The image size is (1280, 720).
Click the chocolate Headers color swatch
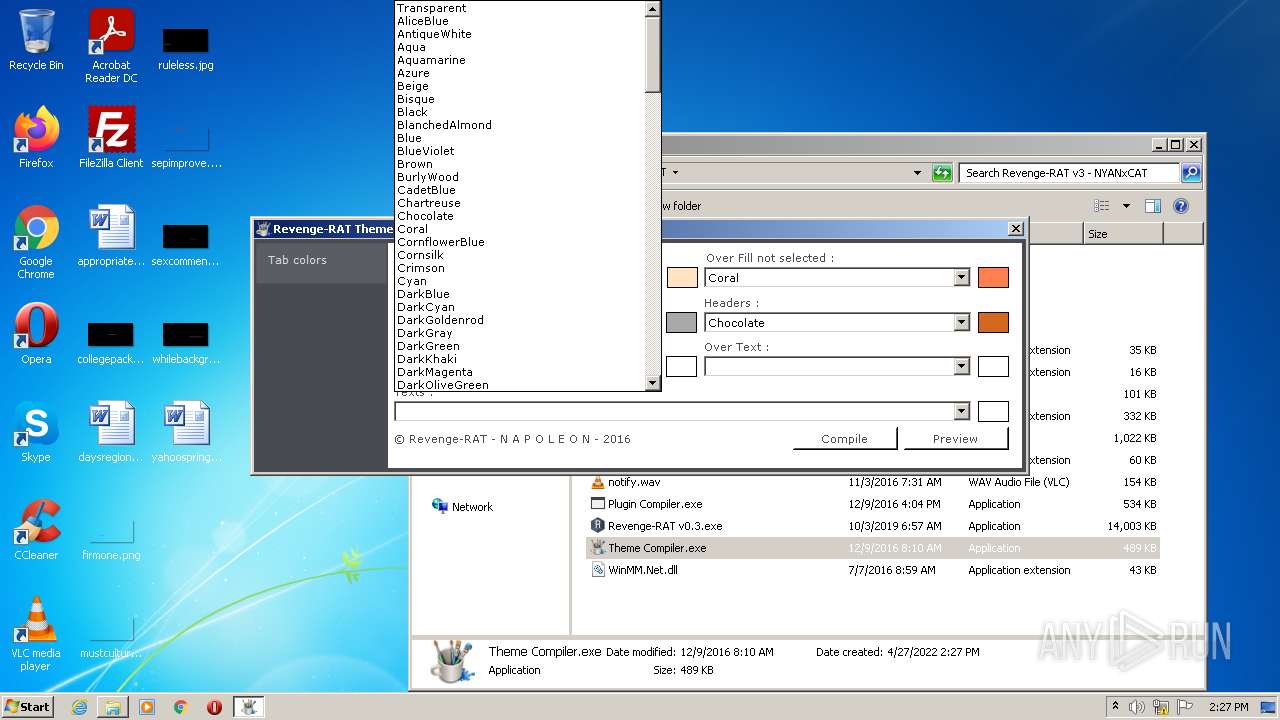993,322
